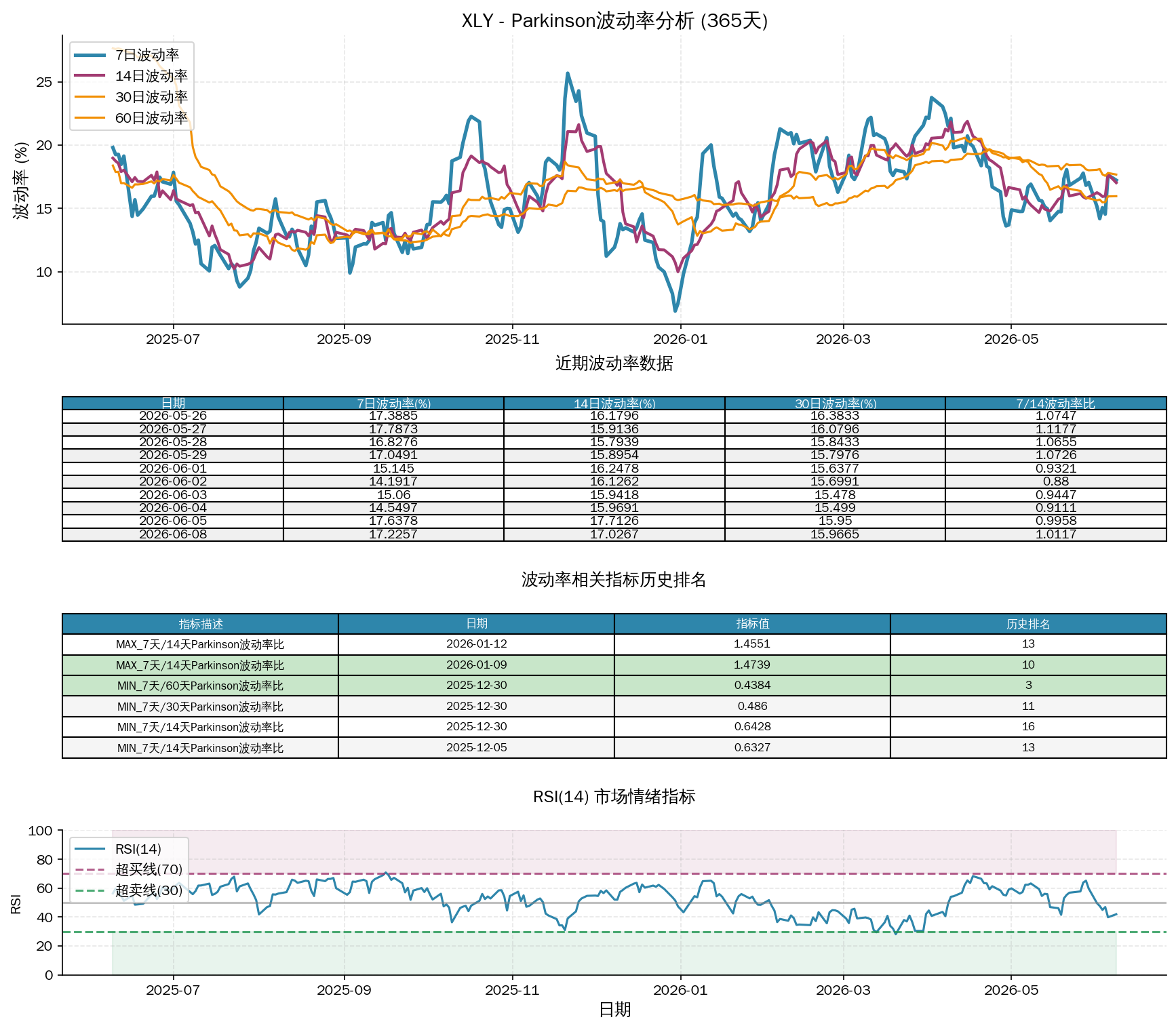Click the 14日波动率(%) column header

click(614, 403)
